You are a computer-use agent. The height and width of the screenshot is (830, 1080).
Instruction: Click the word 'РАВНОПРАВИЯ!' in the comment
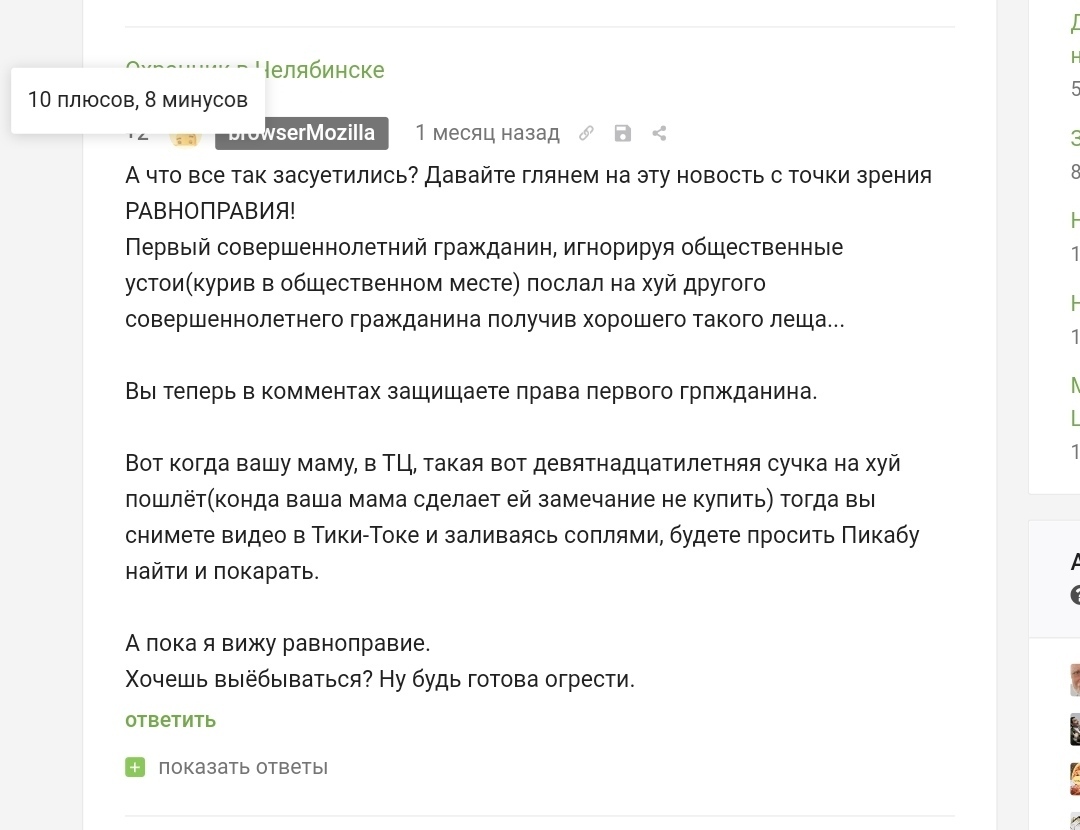point(210,211)
